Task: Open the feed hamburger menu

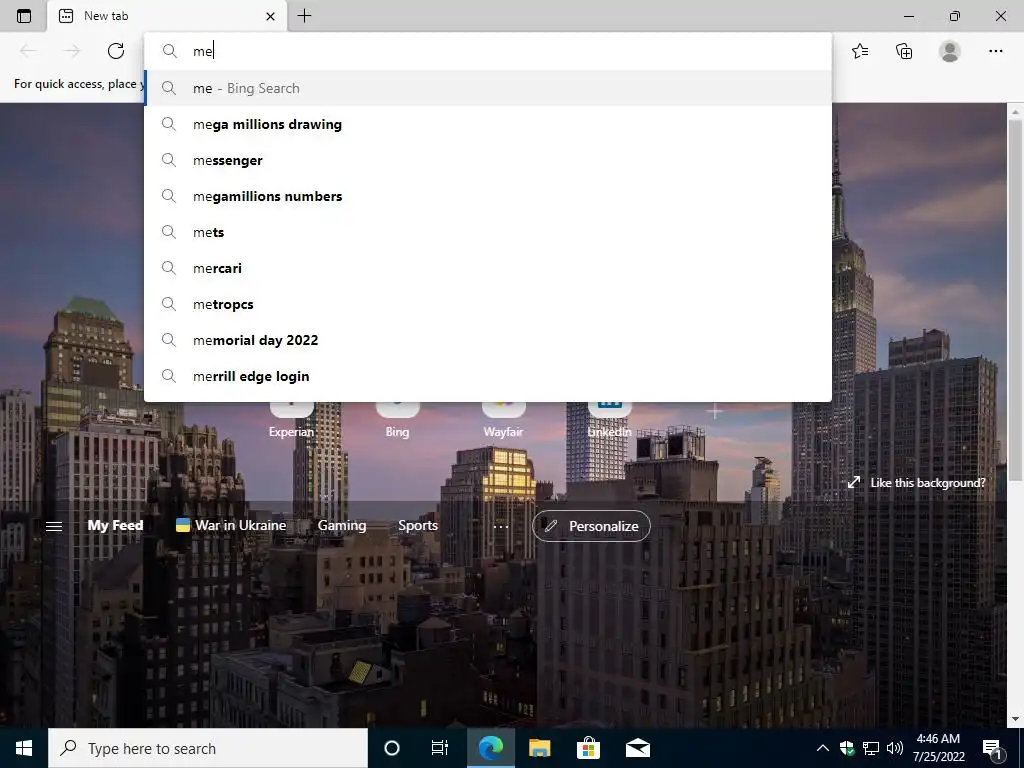Action: 54,526
